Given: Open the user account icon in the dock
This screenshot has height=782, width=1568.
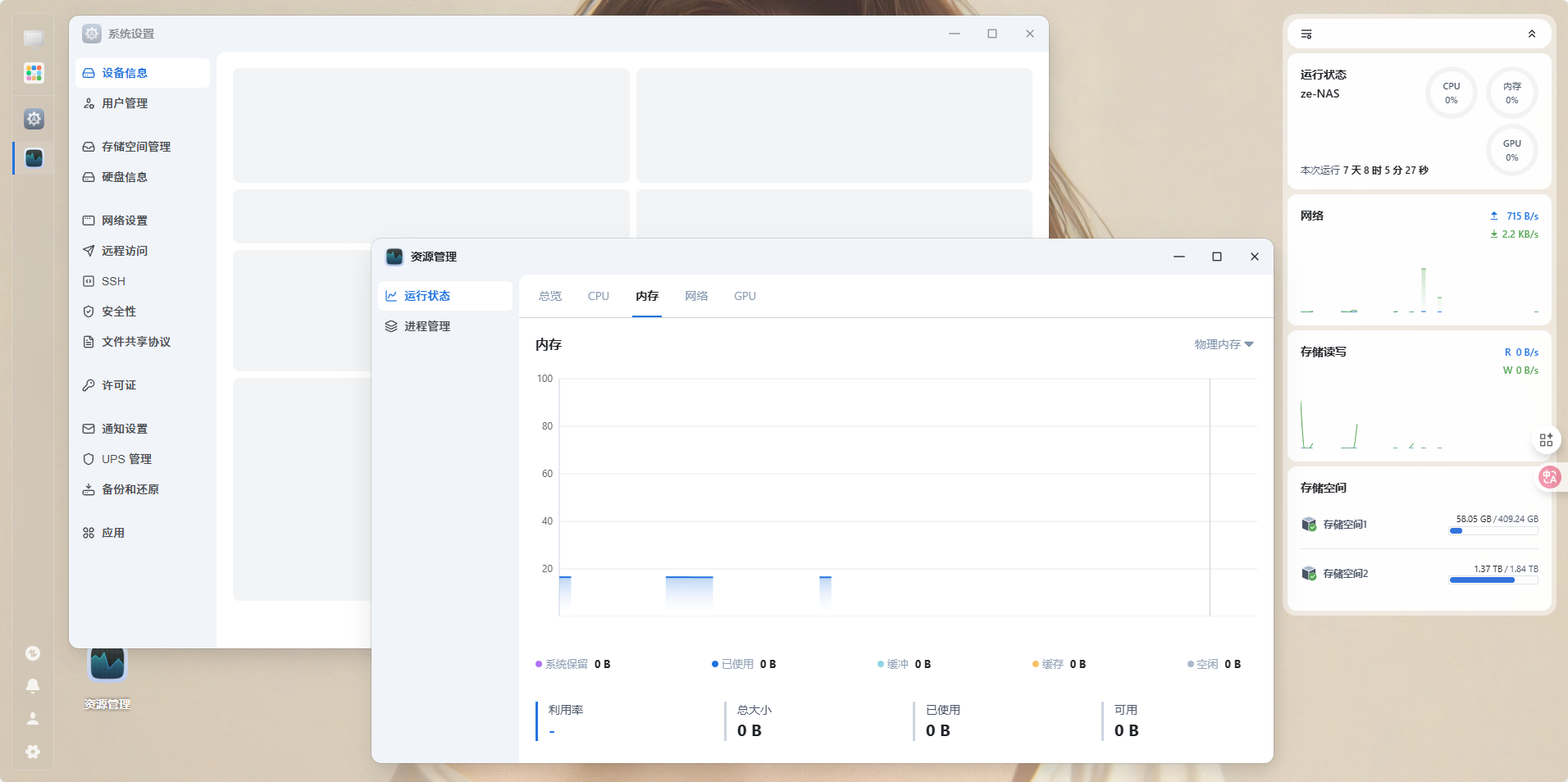Looking at the screenshot, I should click(33, 719).
